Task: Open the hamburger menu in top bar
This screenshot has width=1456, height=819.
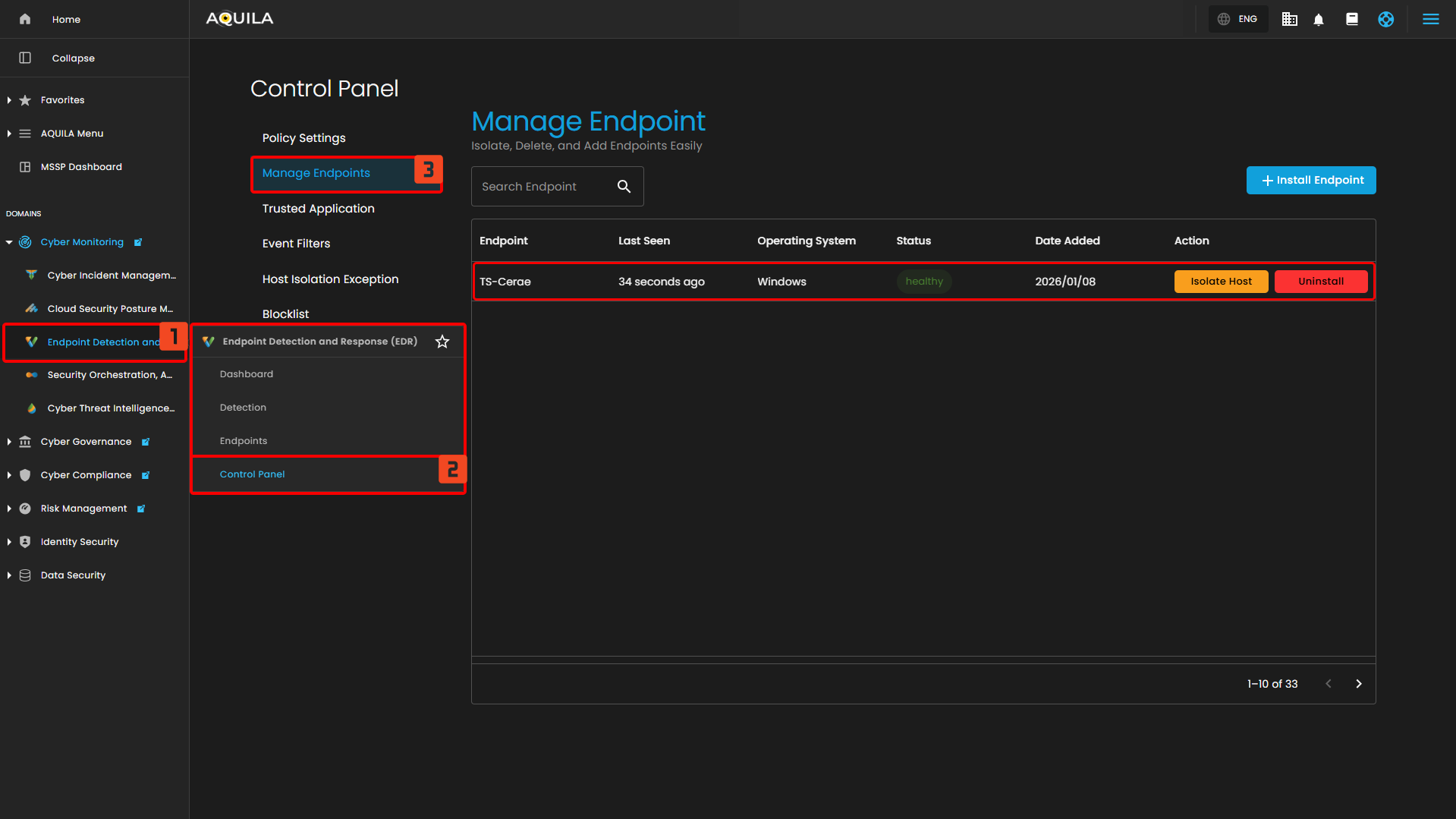Action: coord(1430,20)
